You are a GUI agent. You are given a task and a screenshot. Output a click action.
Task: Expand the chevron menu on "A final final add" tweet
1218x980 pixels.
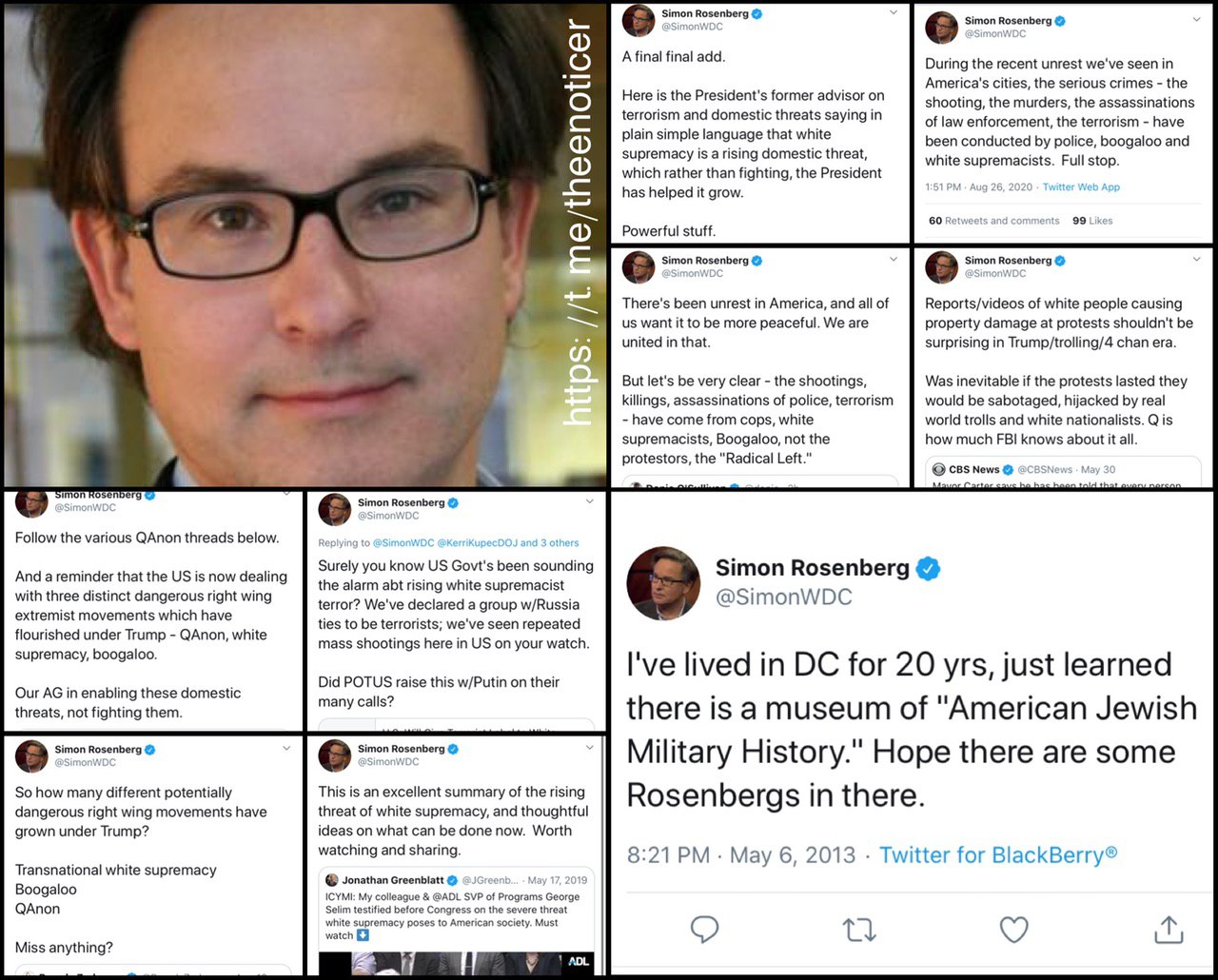pyautogui.click(x=893, y=13)
